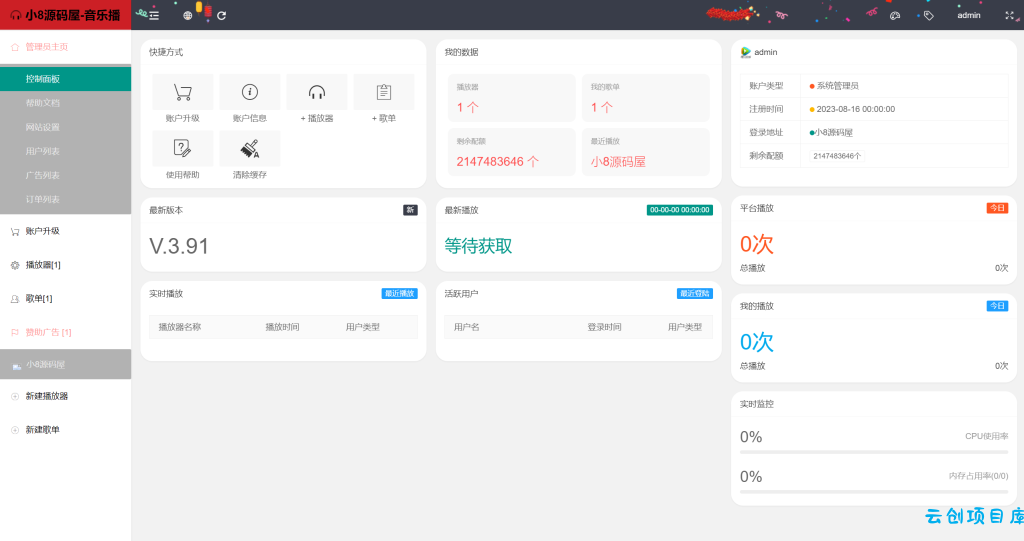Add a player via headphone icon
The width and height of the screenshot is (1024, 541).
point(317,93)
